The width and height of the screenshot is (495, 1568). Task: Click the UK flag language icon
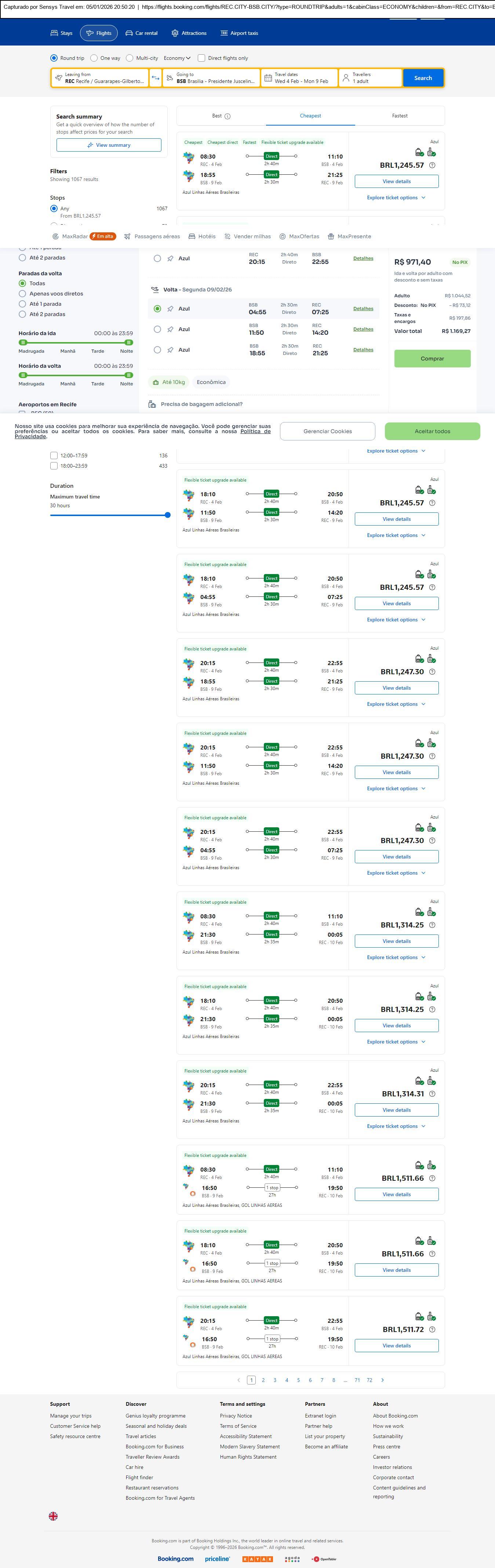coord(53,1516)
